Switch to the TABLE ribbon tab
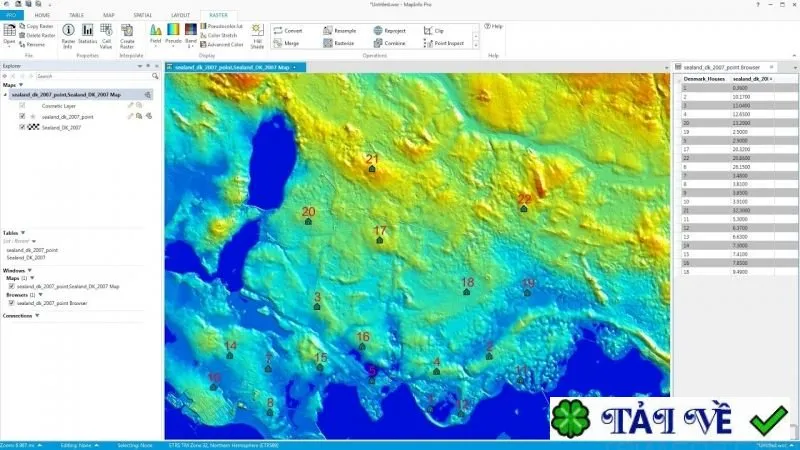The height and width of the screenshot is (450, 800). click(77, 15)
